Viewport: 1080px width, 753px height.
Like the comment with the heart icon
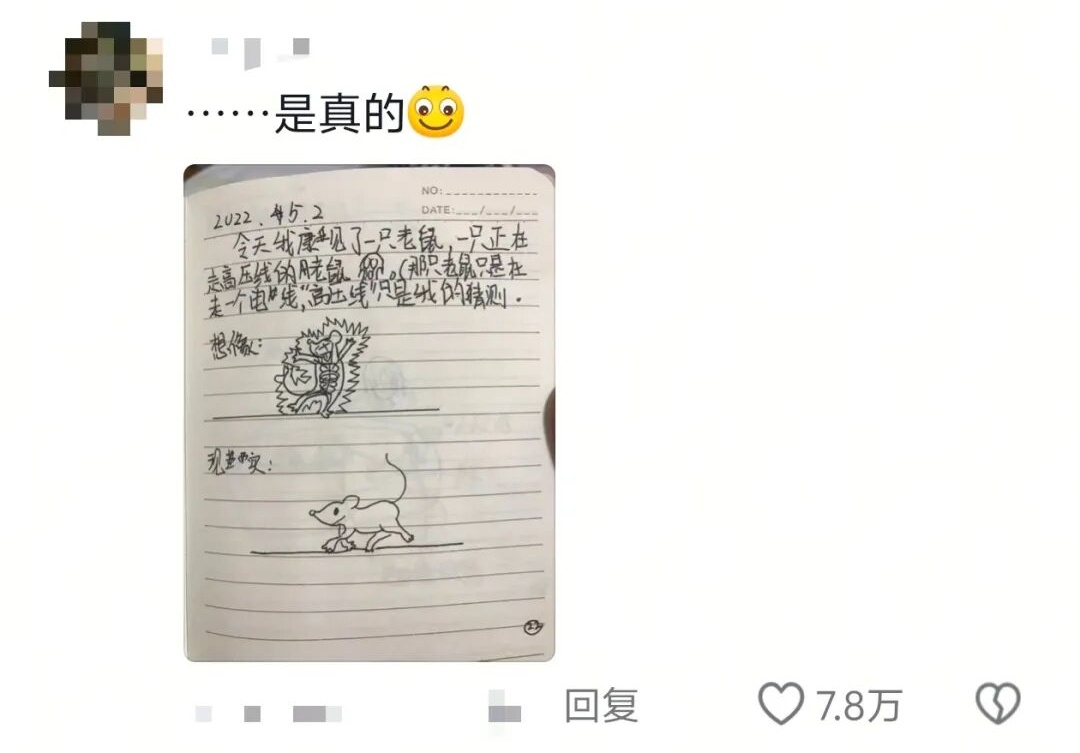(780, 703)
